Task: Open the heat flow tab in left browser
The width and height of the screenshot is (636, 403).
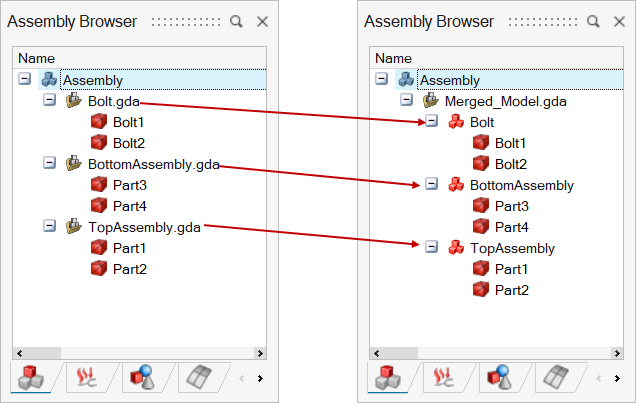Action: pyautogui.click(x=86, y=378)
